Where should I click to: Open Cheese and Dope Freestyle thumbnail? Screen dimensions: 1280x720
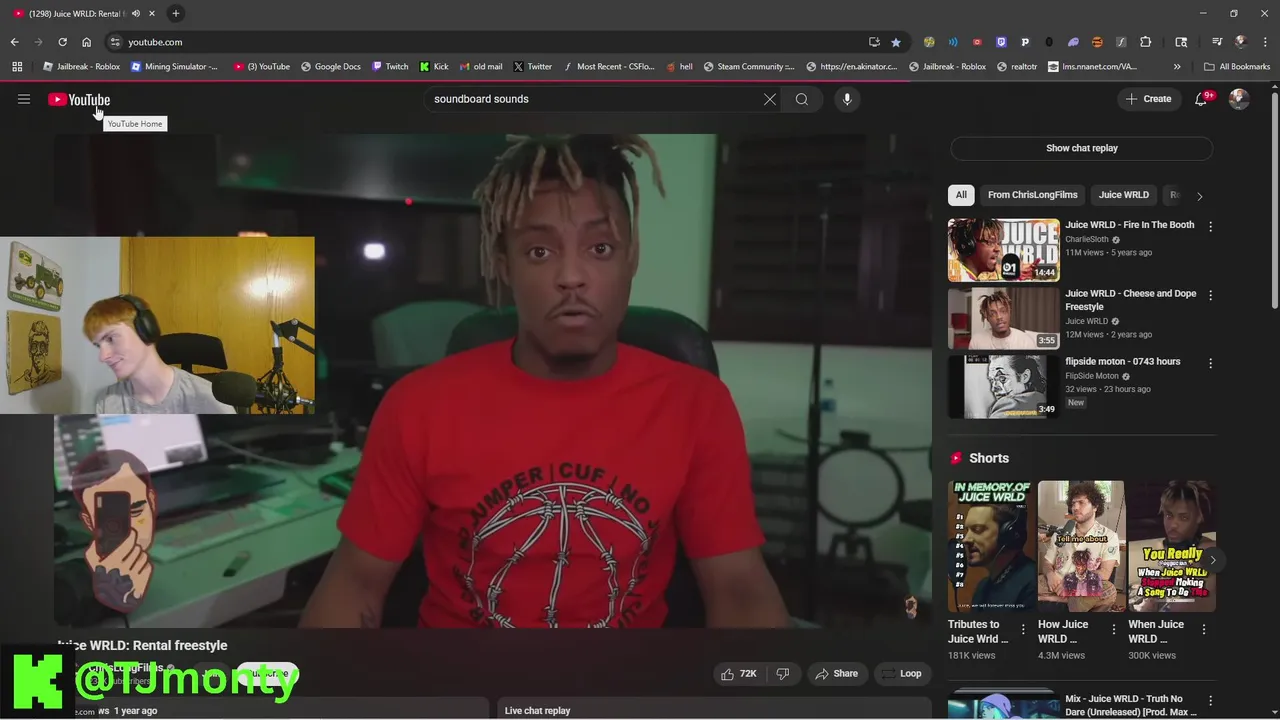click(x=1003, y=318)
